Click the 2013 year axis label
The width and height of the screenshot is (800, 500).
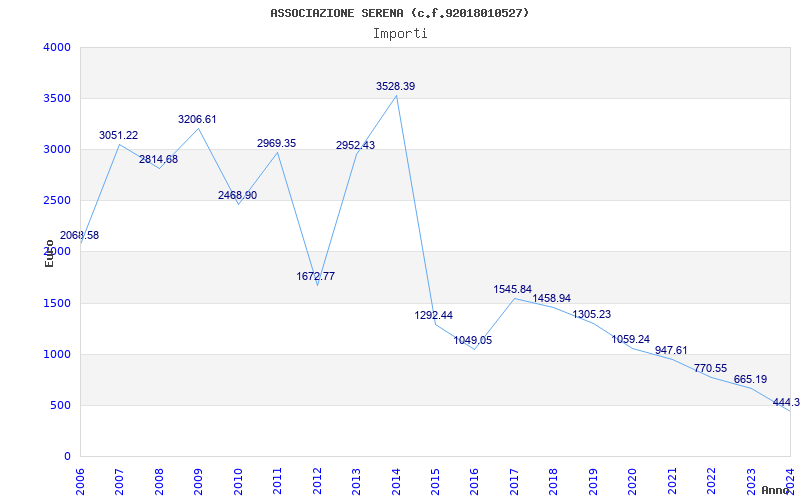click(x=357, y=481)
